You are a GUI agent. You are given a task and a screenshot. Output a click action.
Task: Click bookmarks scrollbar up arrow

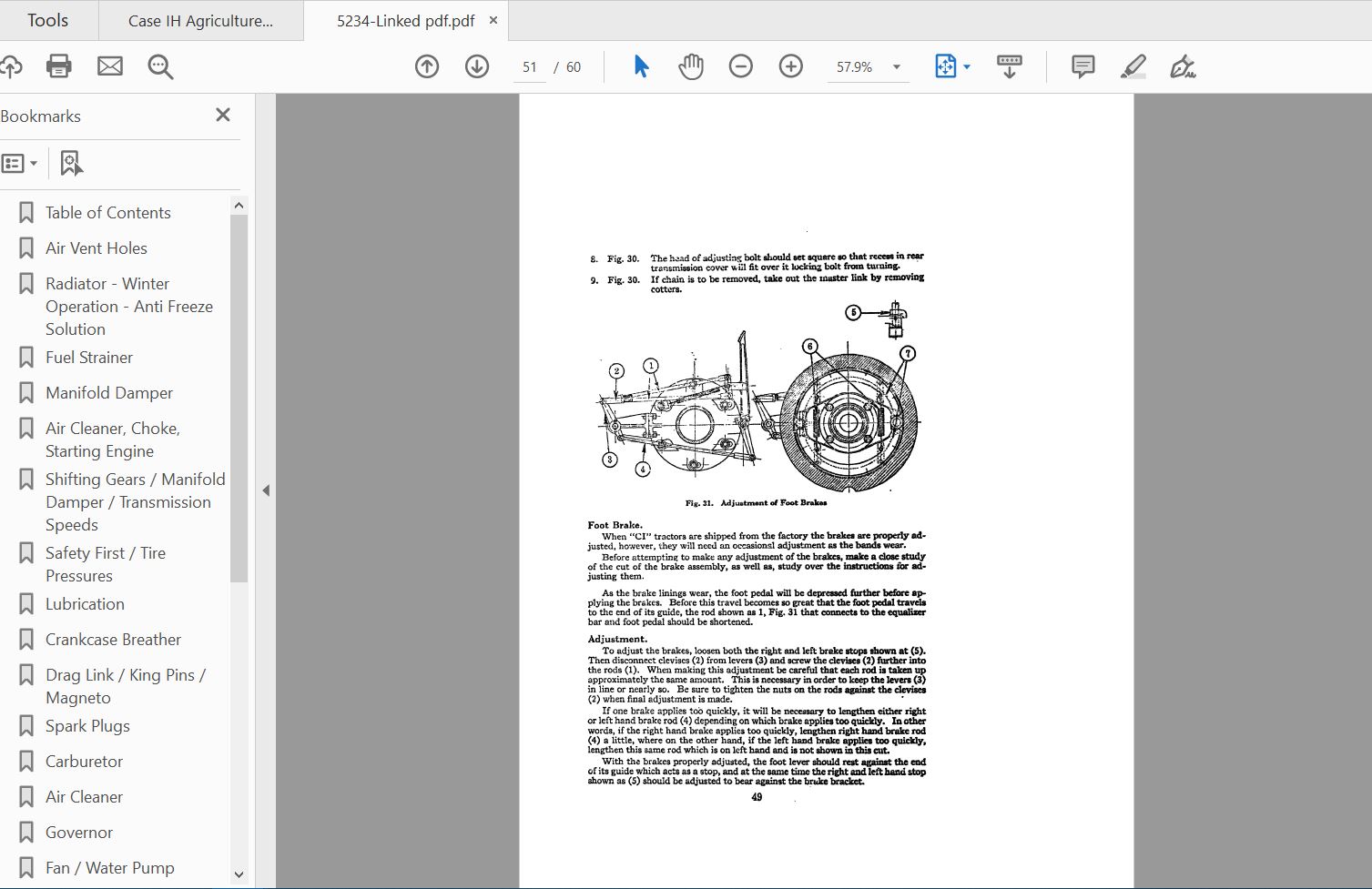coord(239,206)
